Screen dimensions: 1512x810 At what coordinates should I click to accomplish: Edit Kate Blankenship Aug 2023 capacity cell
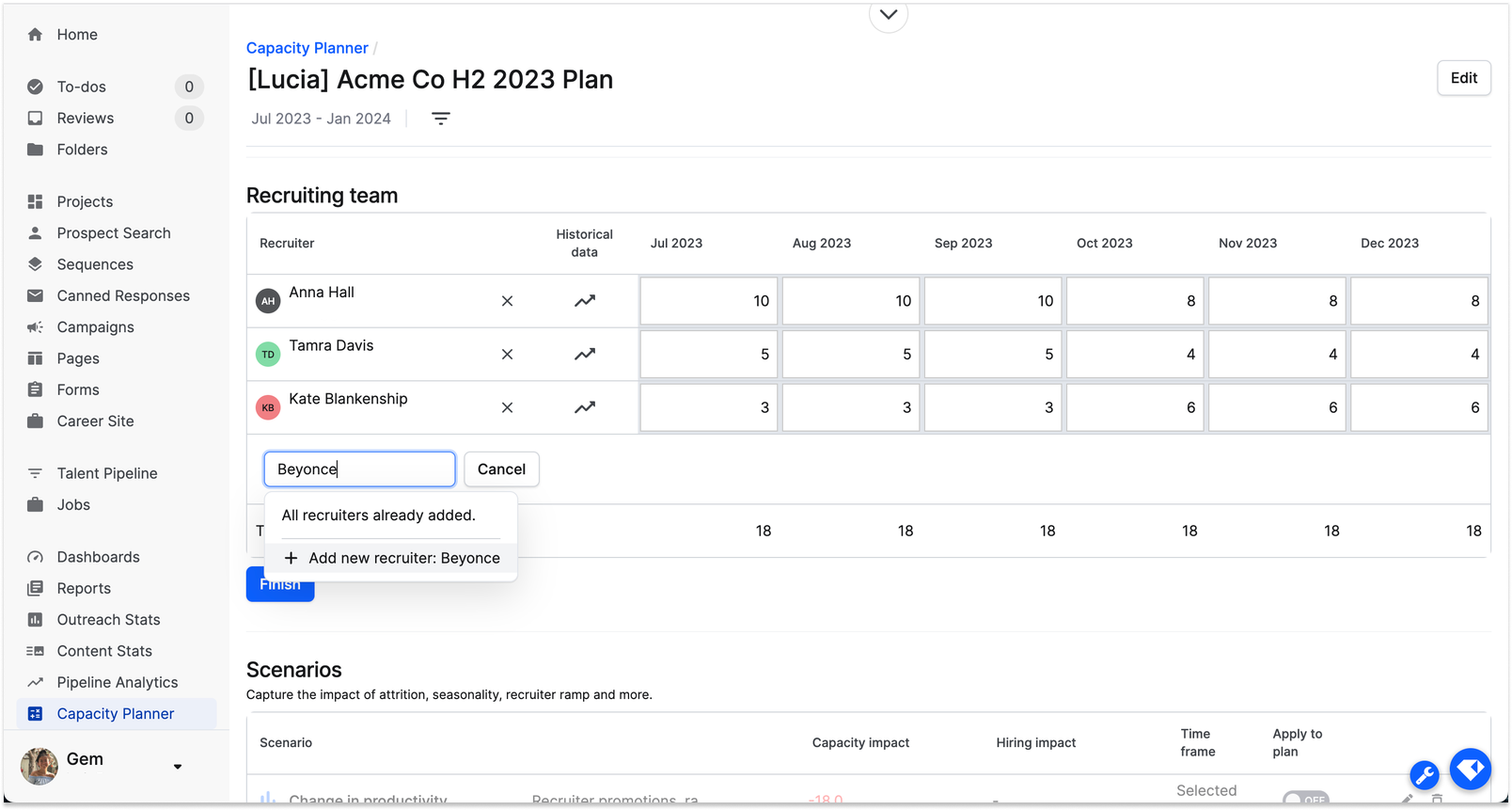click(x=851, y=407)
